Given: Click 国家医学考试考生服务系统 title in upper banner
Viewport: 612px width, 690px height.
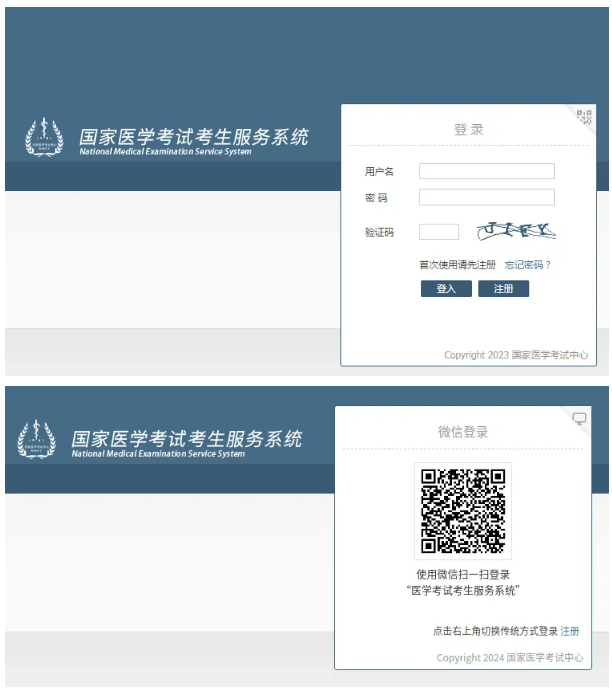Looking at the screenshot, I should [194, 136].
